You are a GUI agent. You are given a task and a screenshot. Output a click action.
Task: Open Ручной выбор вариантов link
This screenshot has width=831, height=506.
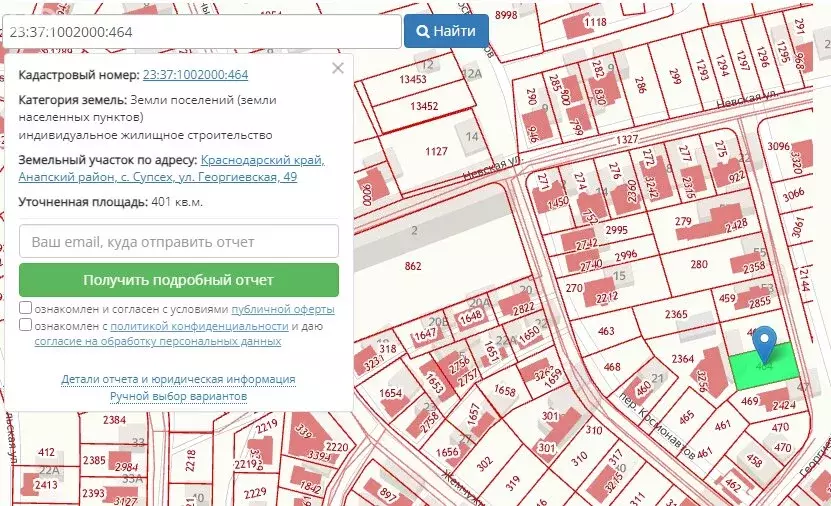point(178,396)
